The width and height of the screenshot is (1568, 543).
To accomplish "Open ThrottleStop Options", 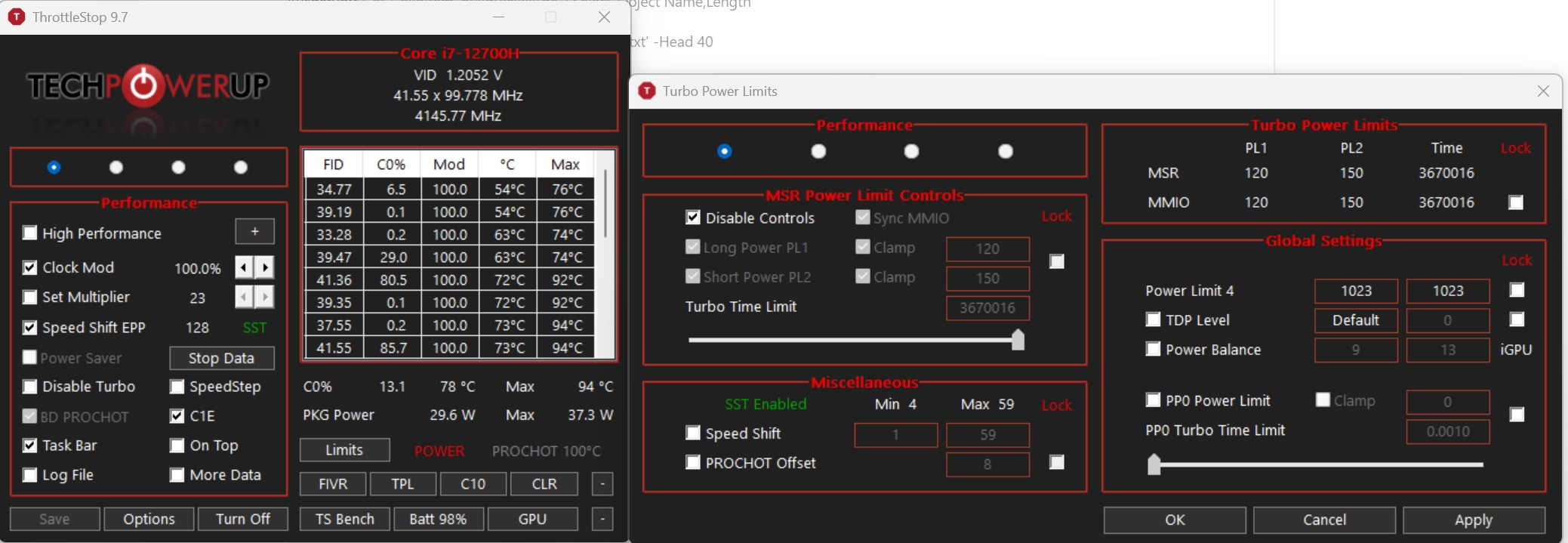I will pyautogui.click(x=149, y=519).
